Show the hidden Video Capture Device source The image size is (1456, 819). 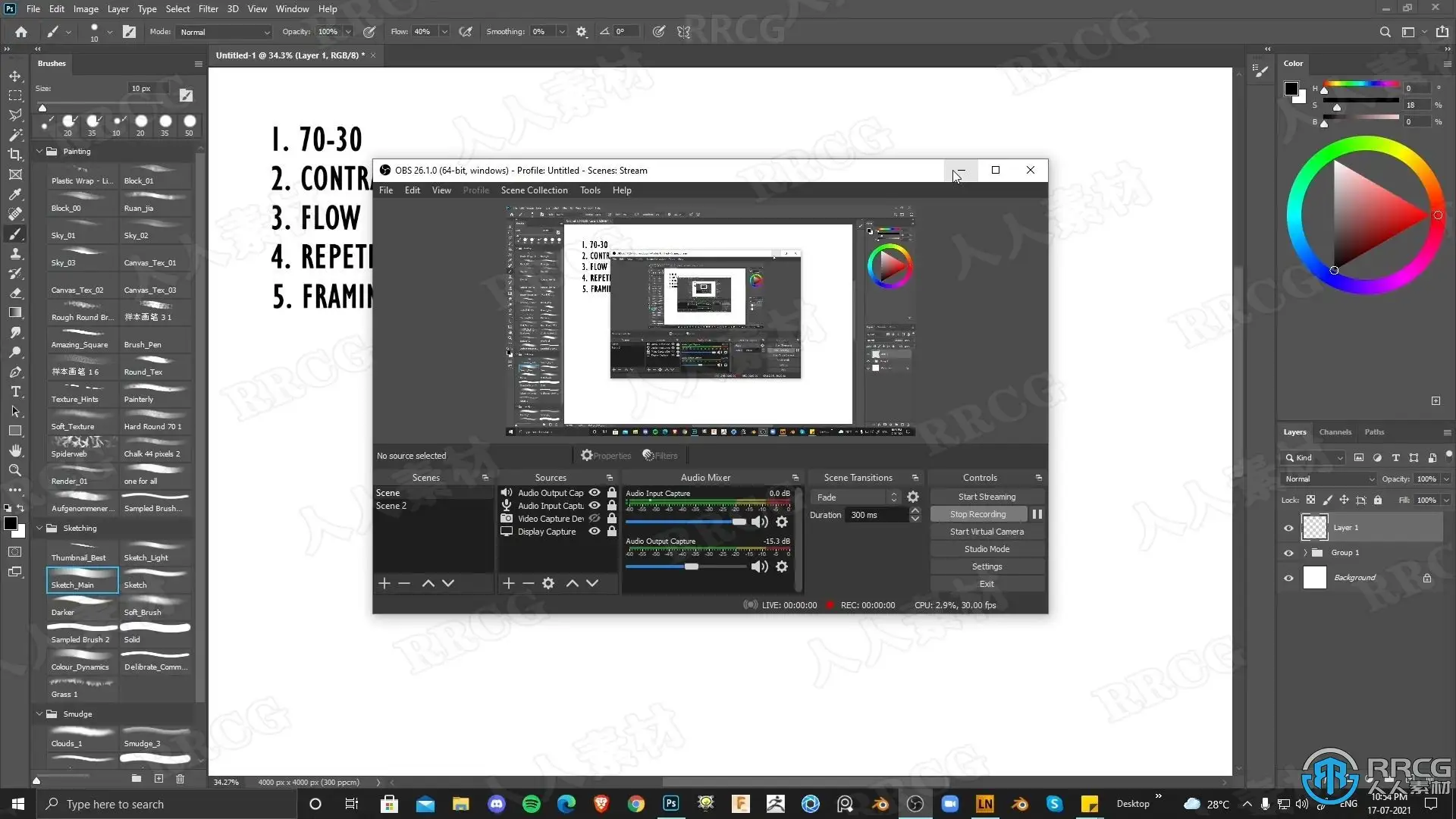tap(595, 519)
